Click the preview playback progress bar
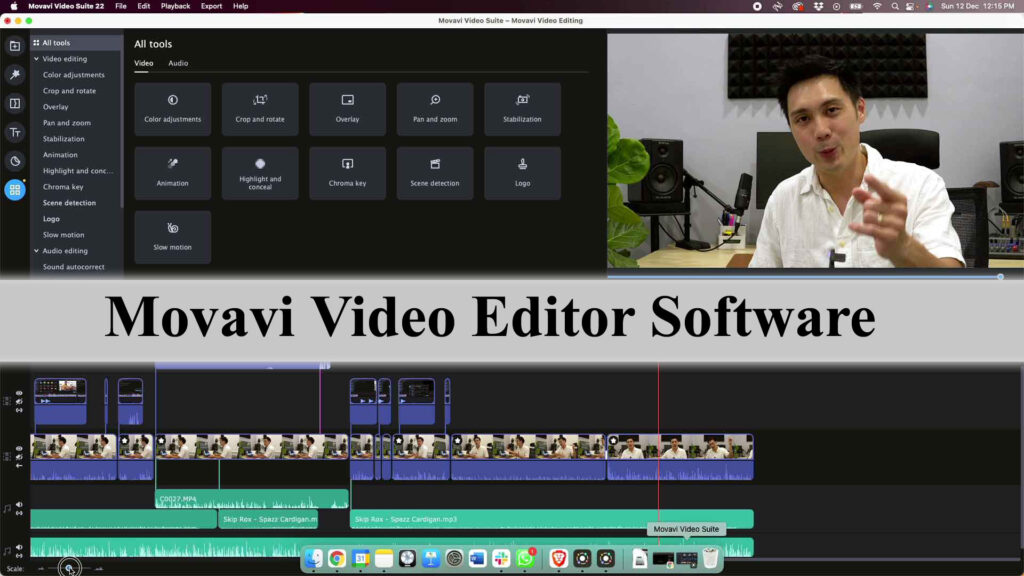This screenshot has width=1024, height=576. 803,277
